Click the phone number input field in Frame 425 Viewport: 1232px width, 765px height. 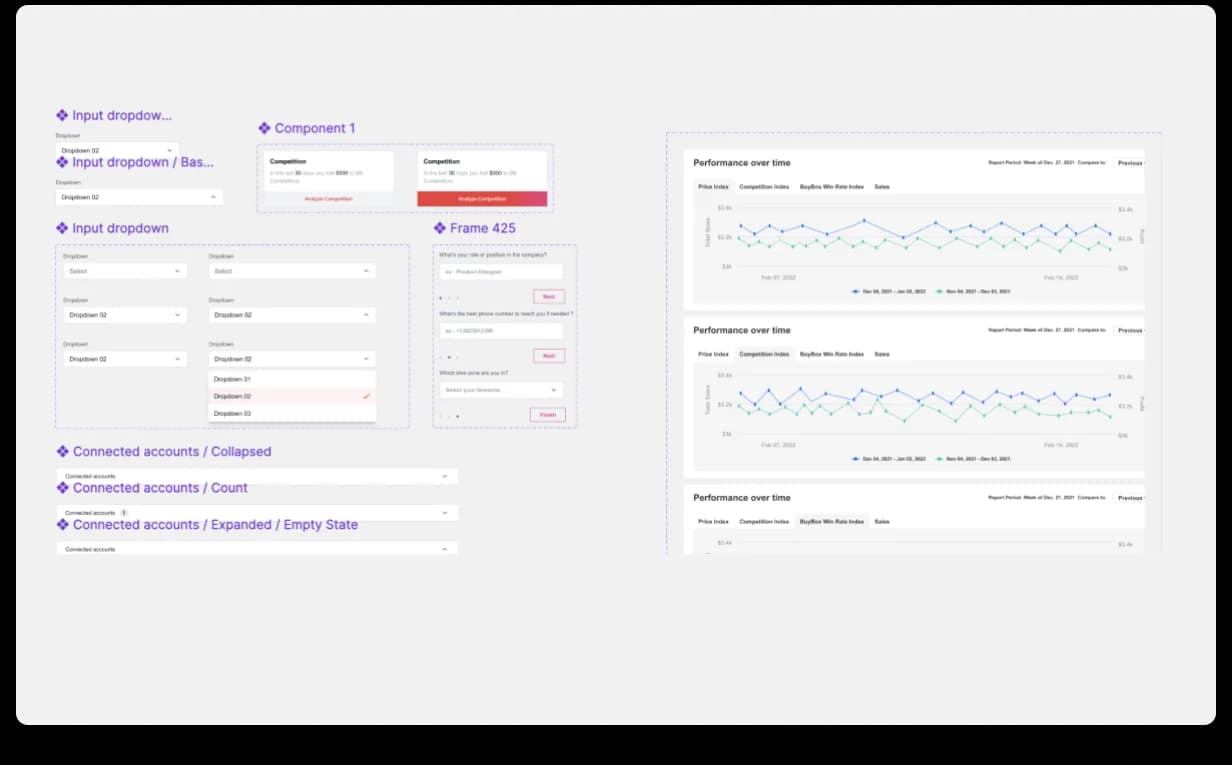coord(501,331)
